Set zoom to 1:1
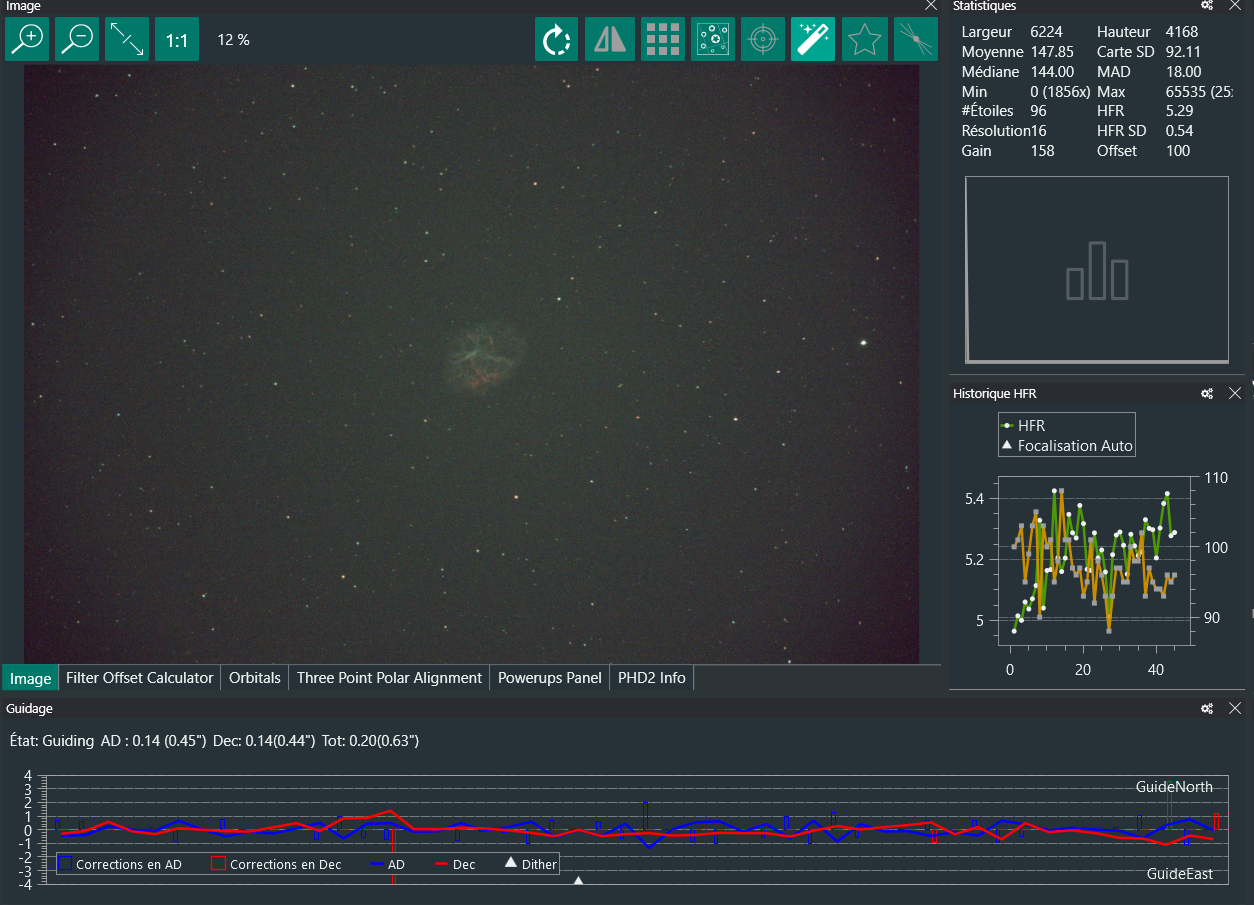This screenshot has width=1254, height=905. click(x=177, y=40)
